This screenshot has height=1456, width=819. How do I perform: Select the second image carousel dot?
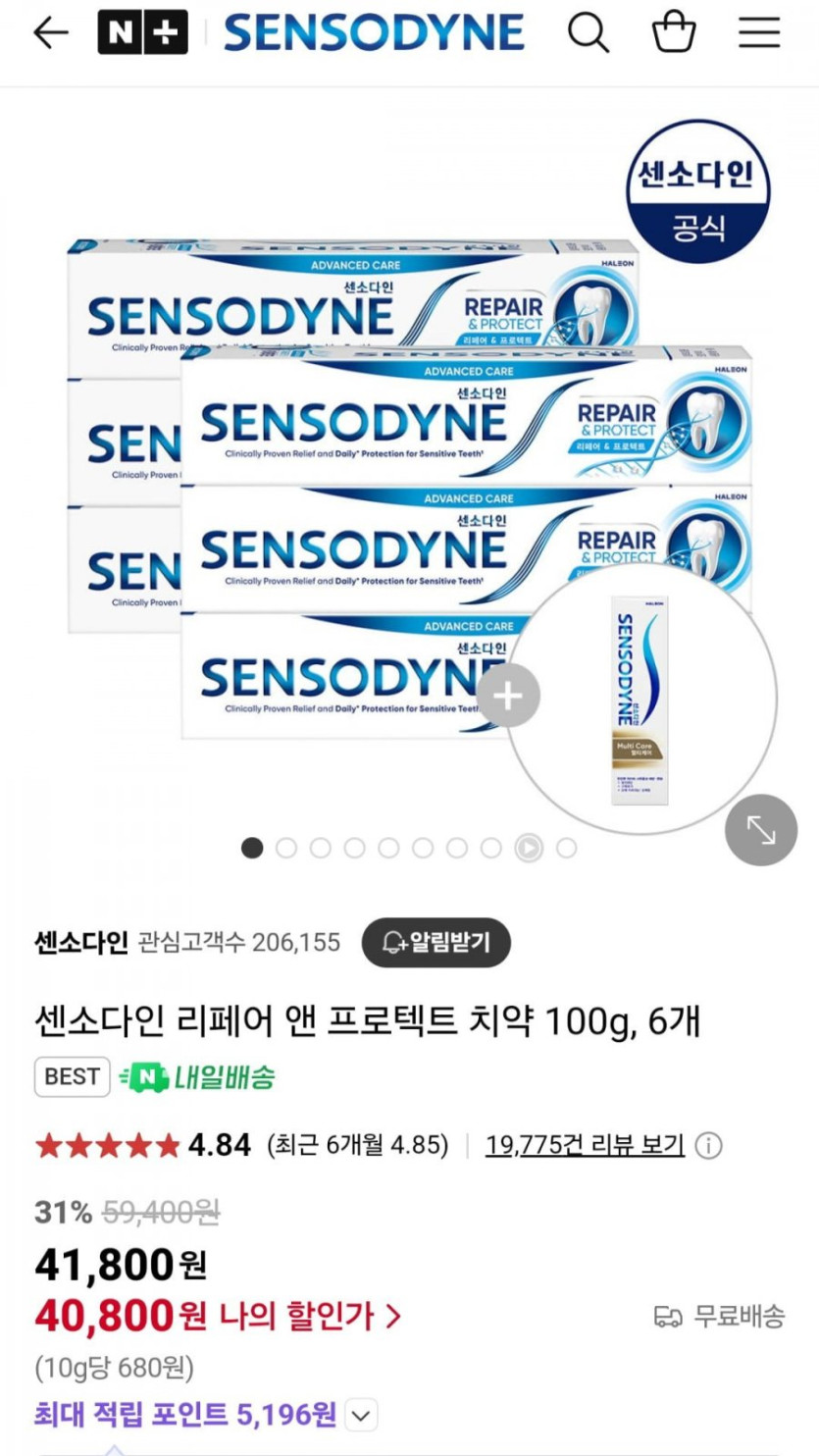(286, 848)
